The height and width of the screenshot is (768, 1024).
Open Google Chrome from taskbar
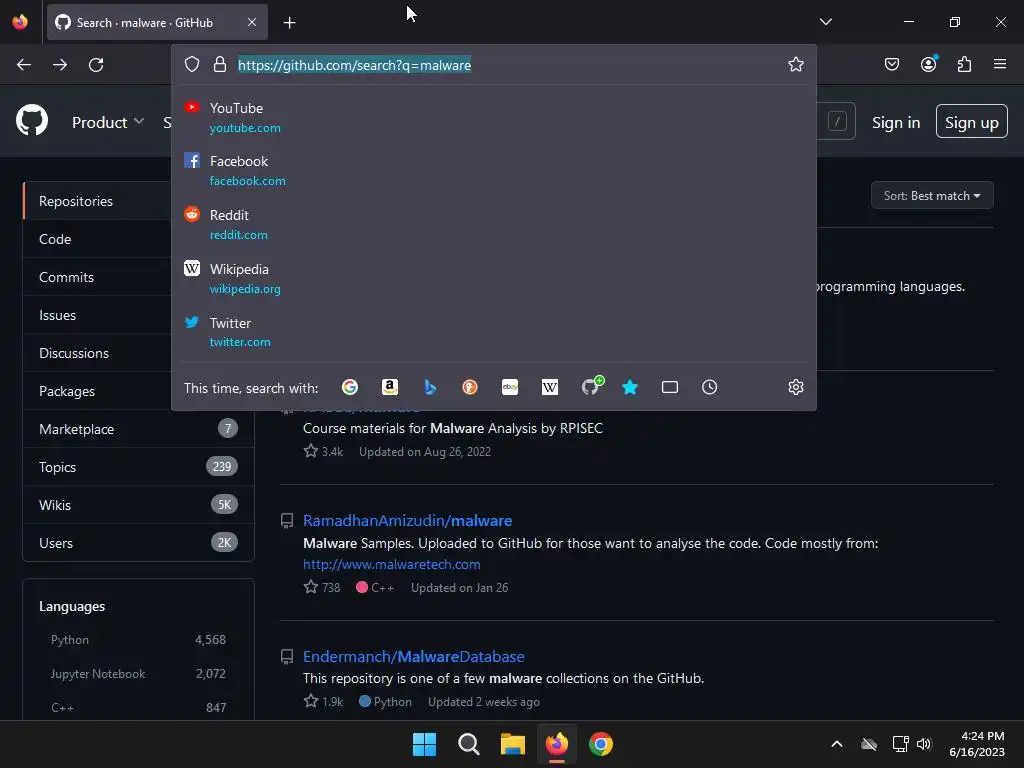tap(601, 744)
